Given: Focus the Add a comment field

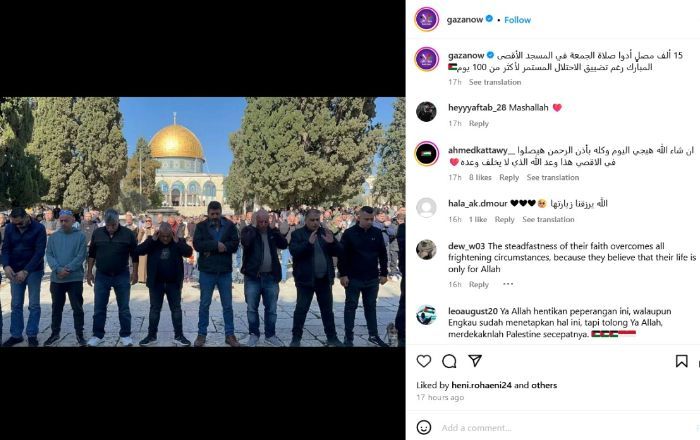Looking at the screenshot, I should [567, 428].
